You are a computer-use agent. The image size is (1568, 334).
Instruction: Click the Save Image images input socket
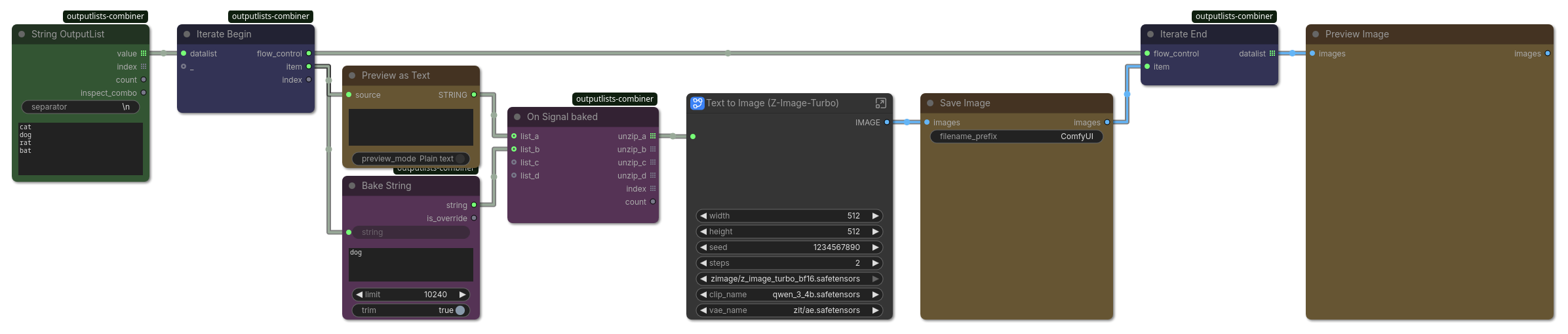pos(927,122)
